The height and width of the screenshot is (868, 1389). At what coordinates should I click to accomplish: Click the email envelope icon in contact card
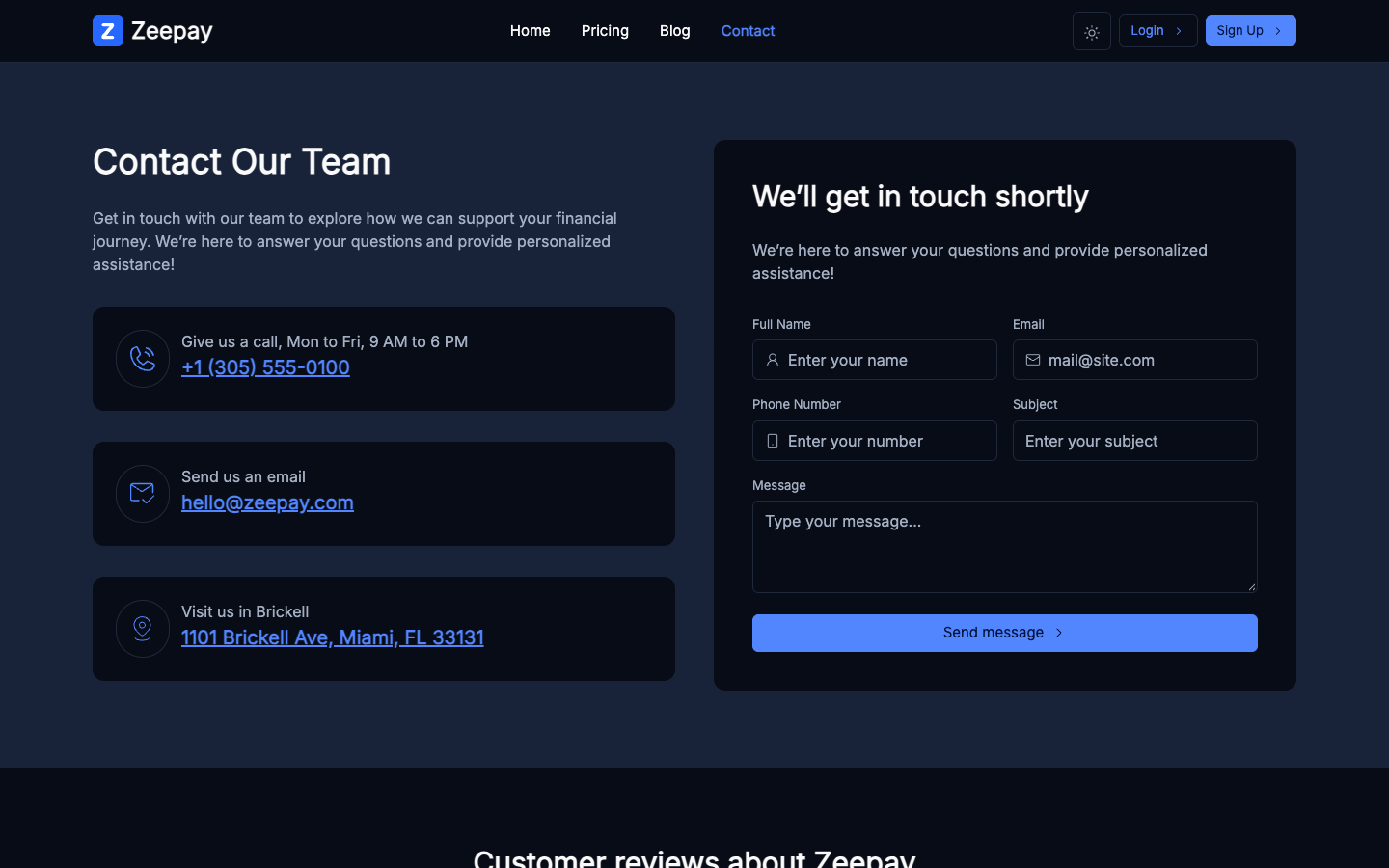tap(143, 494)
